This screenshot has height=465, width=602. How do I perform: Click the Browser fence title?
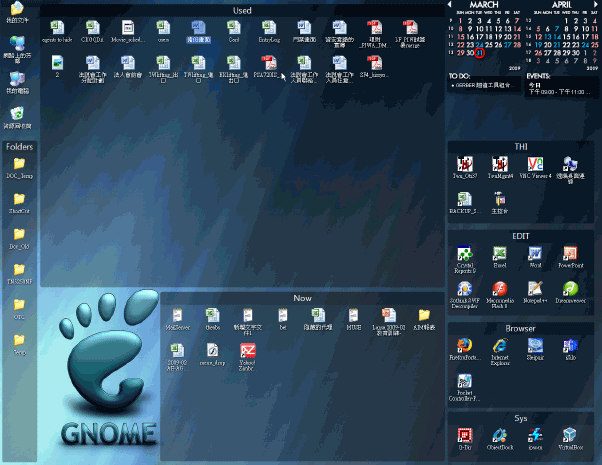click(521, 329)
